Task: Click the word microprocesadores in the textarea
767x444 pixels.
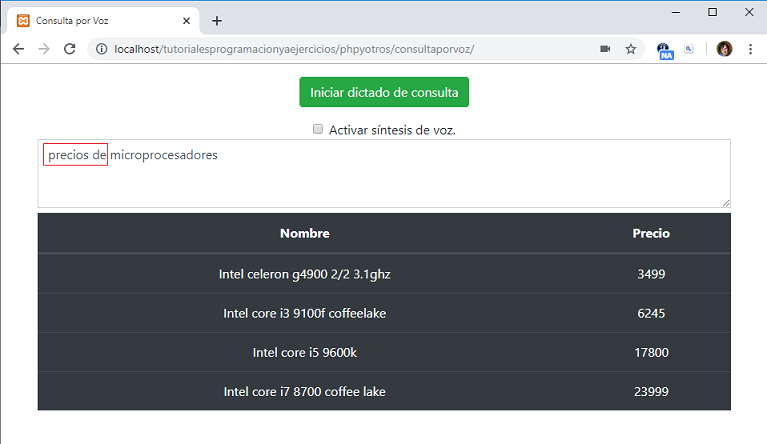Action: pos(164,155)
